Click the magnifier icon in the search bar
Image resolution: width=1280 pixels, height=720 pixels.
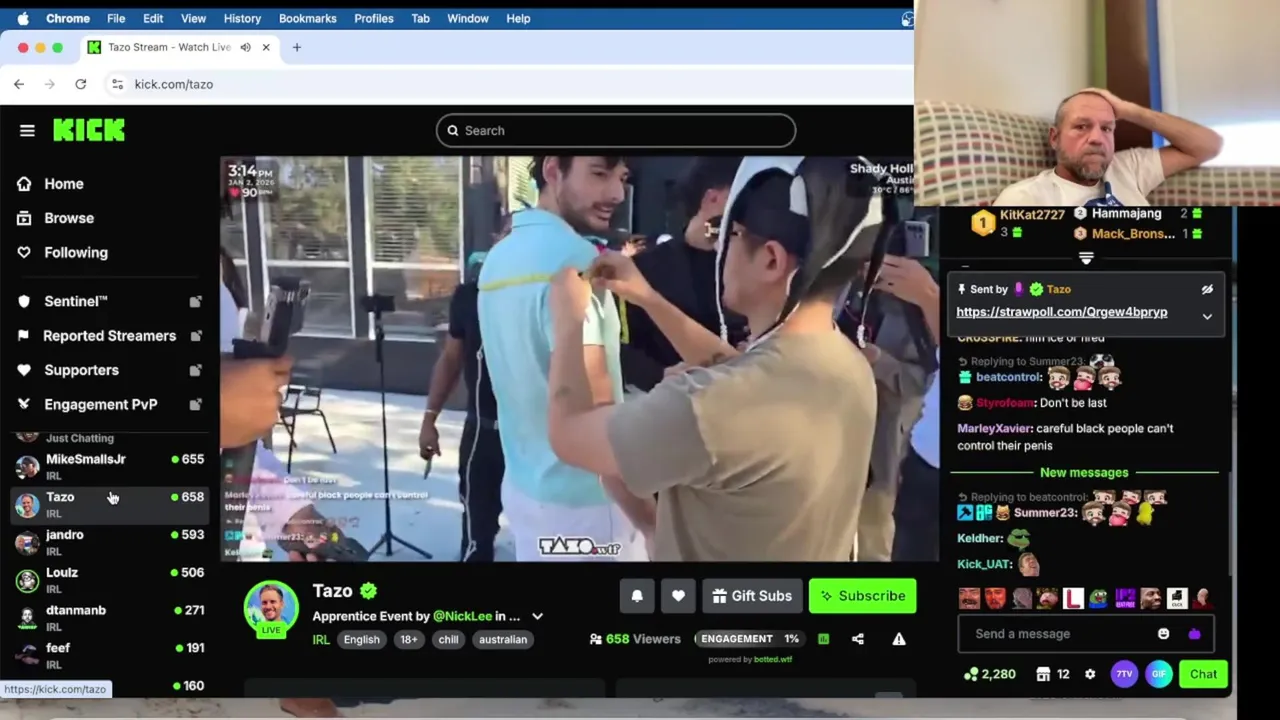tap(453, 130)
